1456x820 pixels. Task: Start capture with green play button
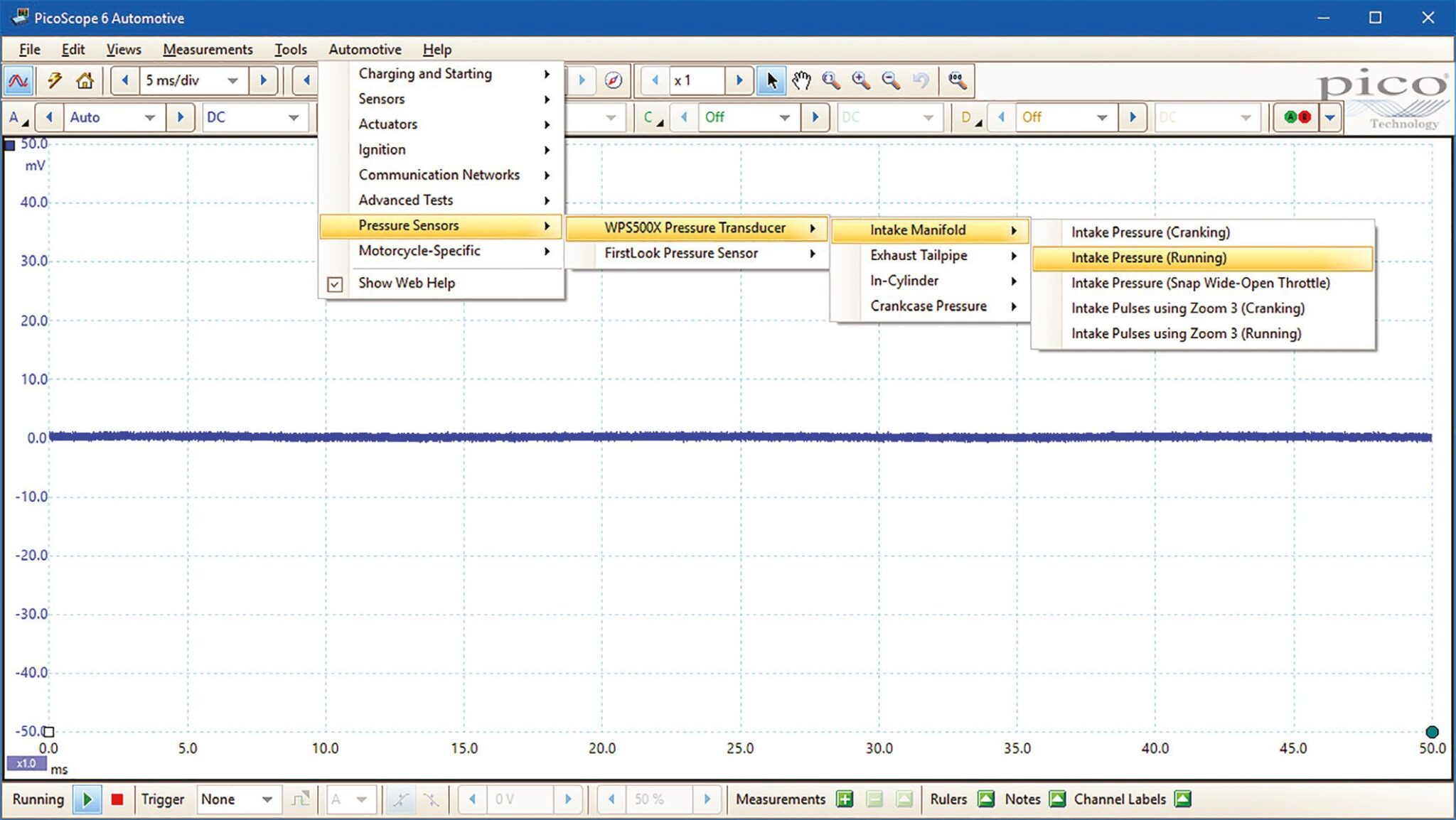point(87,799)
